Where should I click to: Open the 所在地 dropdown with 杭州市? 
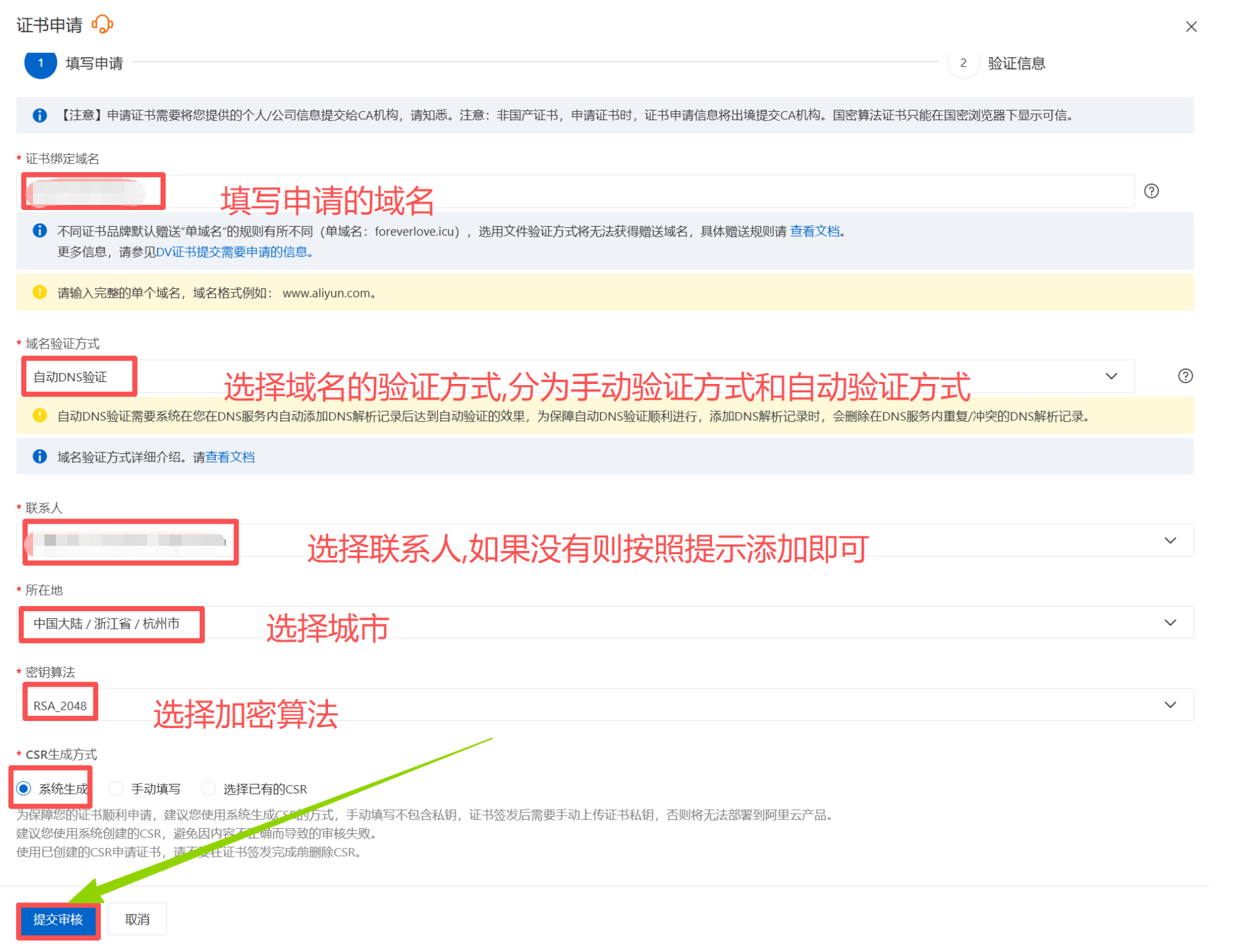[604, 623]
